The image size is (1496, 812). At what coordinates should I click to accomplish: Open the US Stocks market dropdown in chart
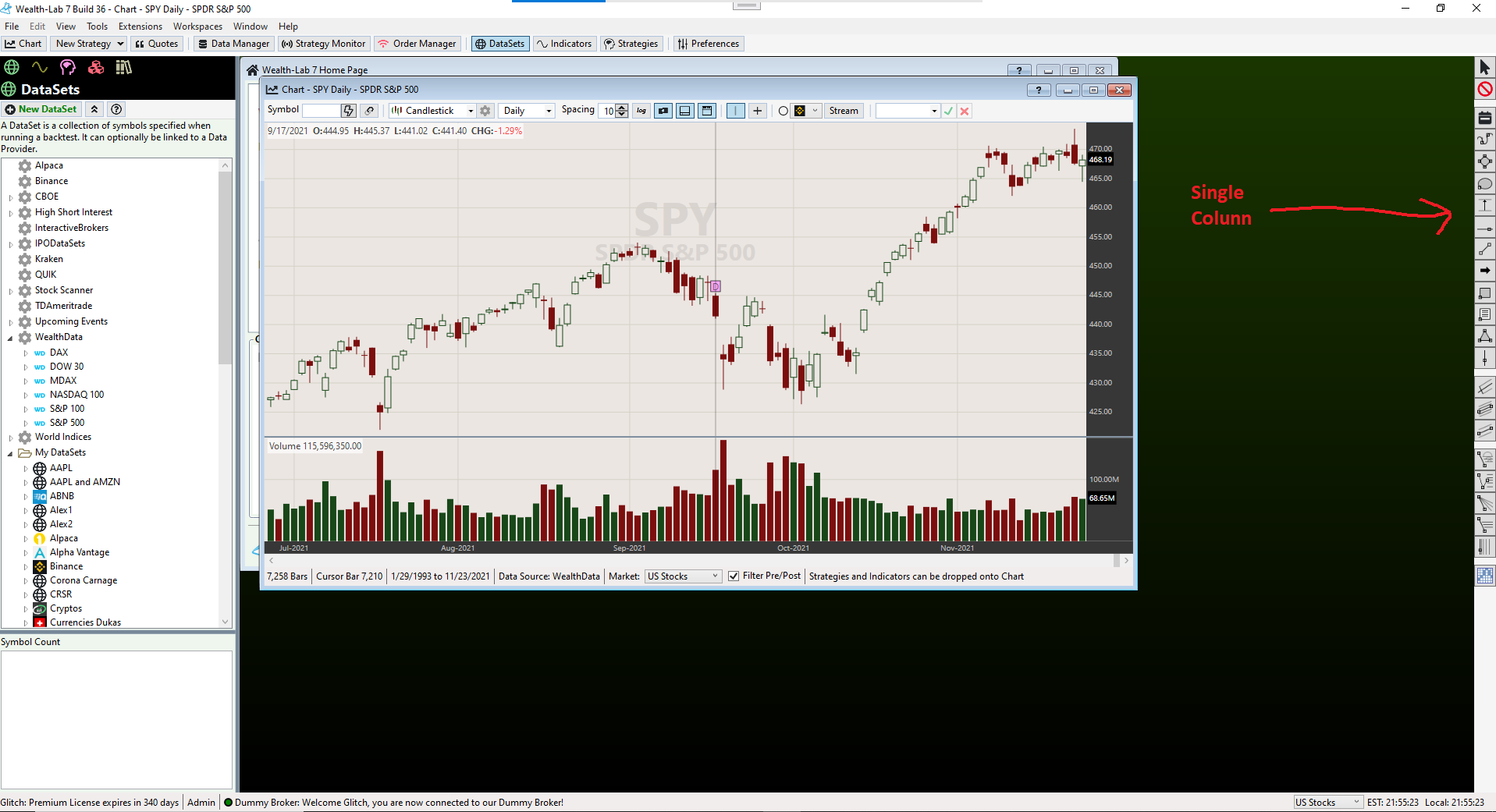(683, 576)
